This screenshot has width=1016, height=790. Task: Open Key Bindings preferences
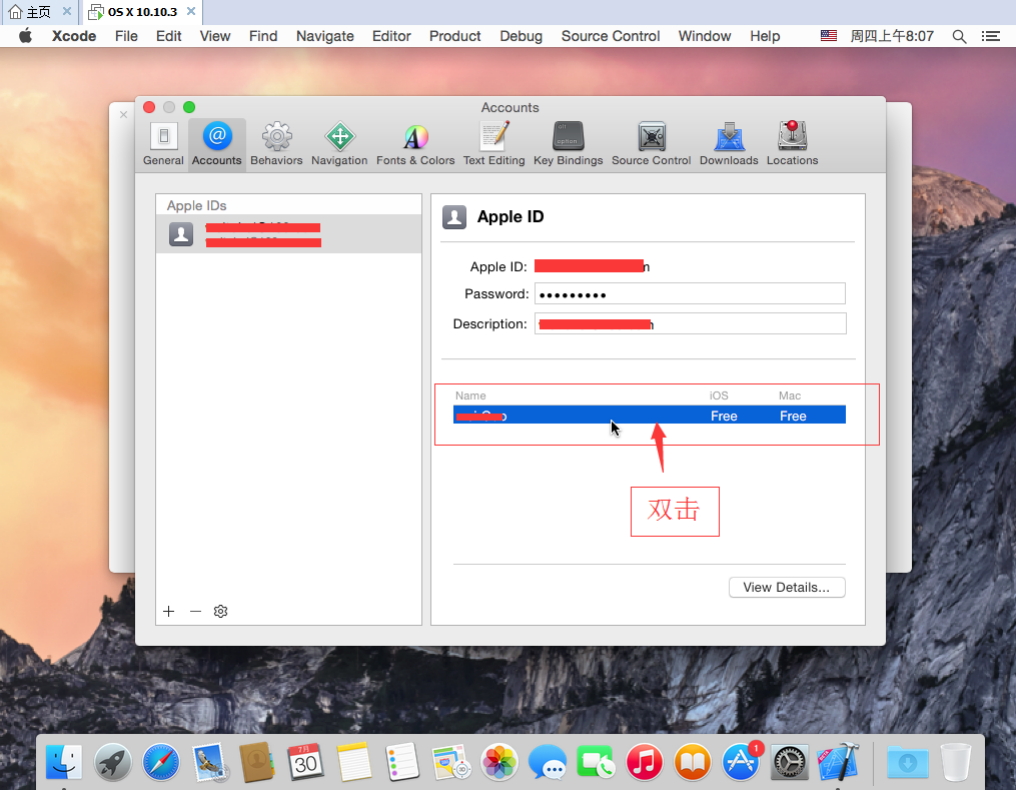pyautogui.click(x=568, y=144)
